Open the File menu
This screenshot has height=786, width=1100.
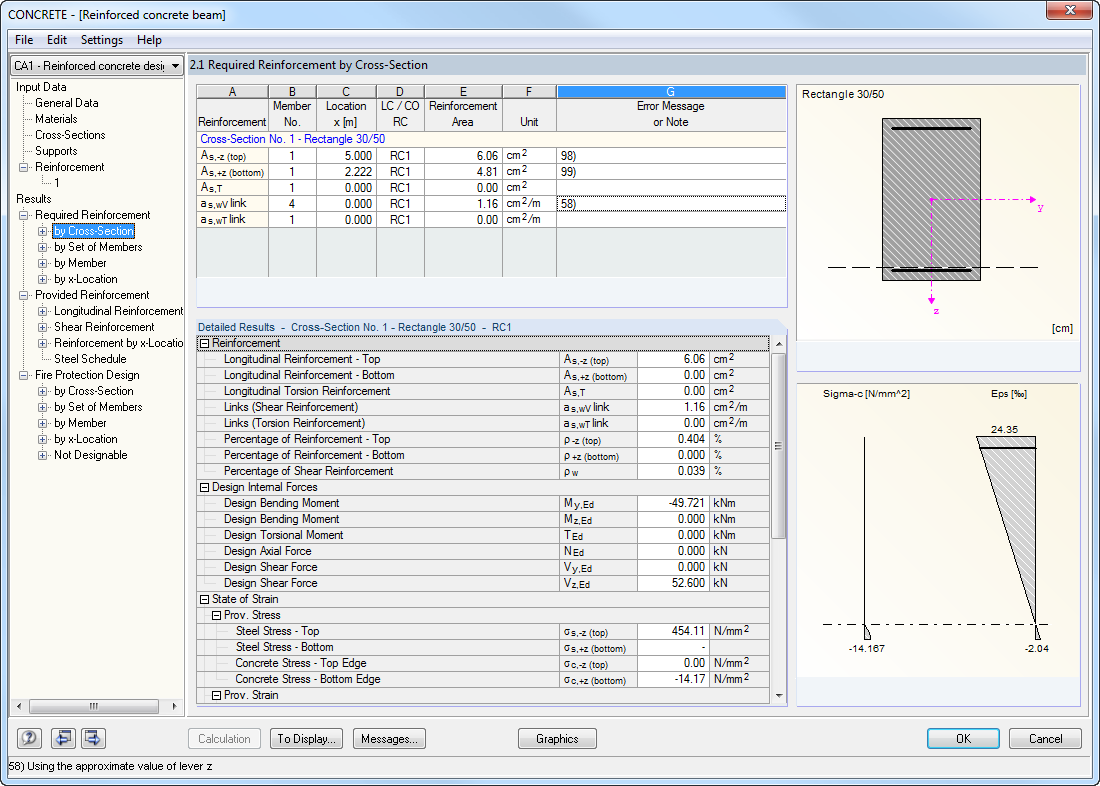click(x=24, y=40)
